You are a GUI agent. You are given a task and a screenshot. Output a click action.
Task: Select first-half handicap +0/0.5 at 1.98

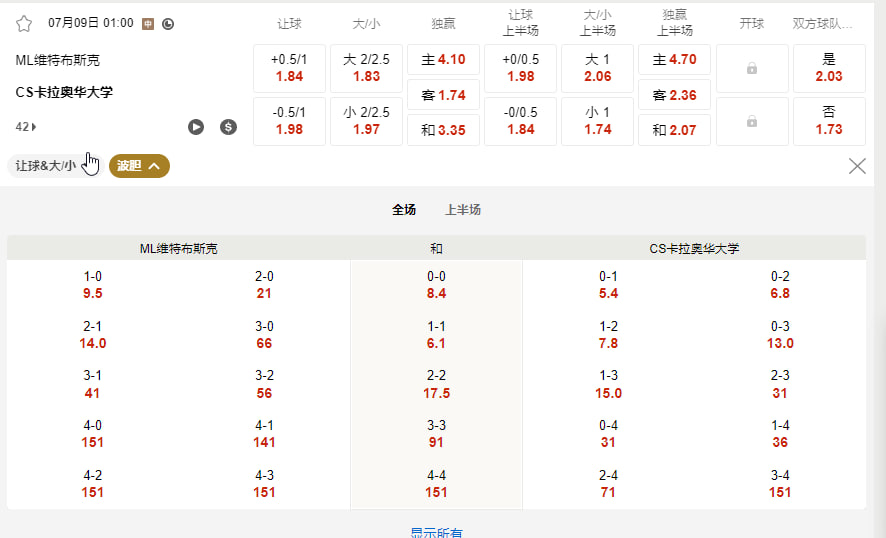[520, 68]
